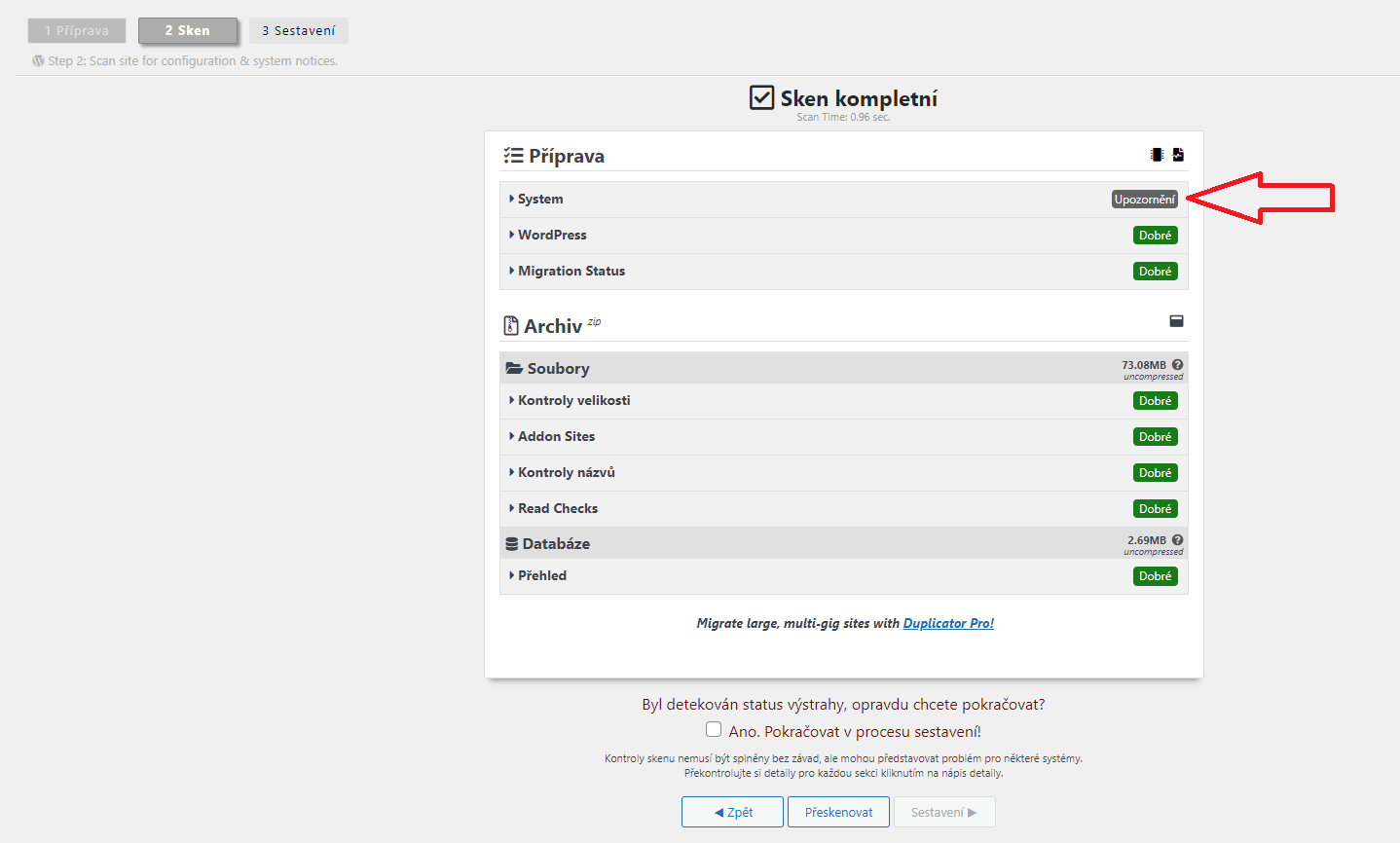The image size is (1400, 843).
Task: Check the 'Ano. Pokračovat v procesu sestavení' checkbox
Action: [x=714, y=730]
